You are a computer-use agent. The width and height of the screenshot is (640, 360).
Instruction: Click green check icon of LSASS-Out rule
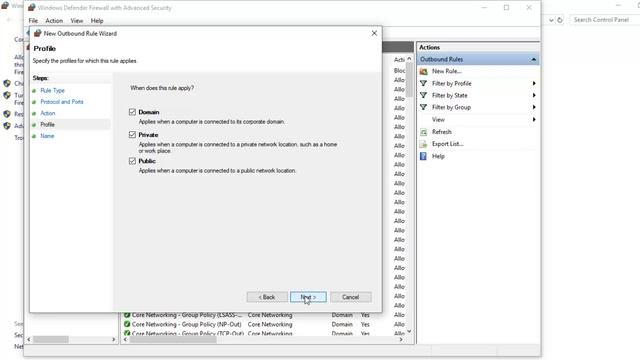127,315
